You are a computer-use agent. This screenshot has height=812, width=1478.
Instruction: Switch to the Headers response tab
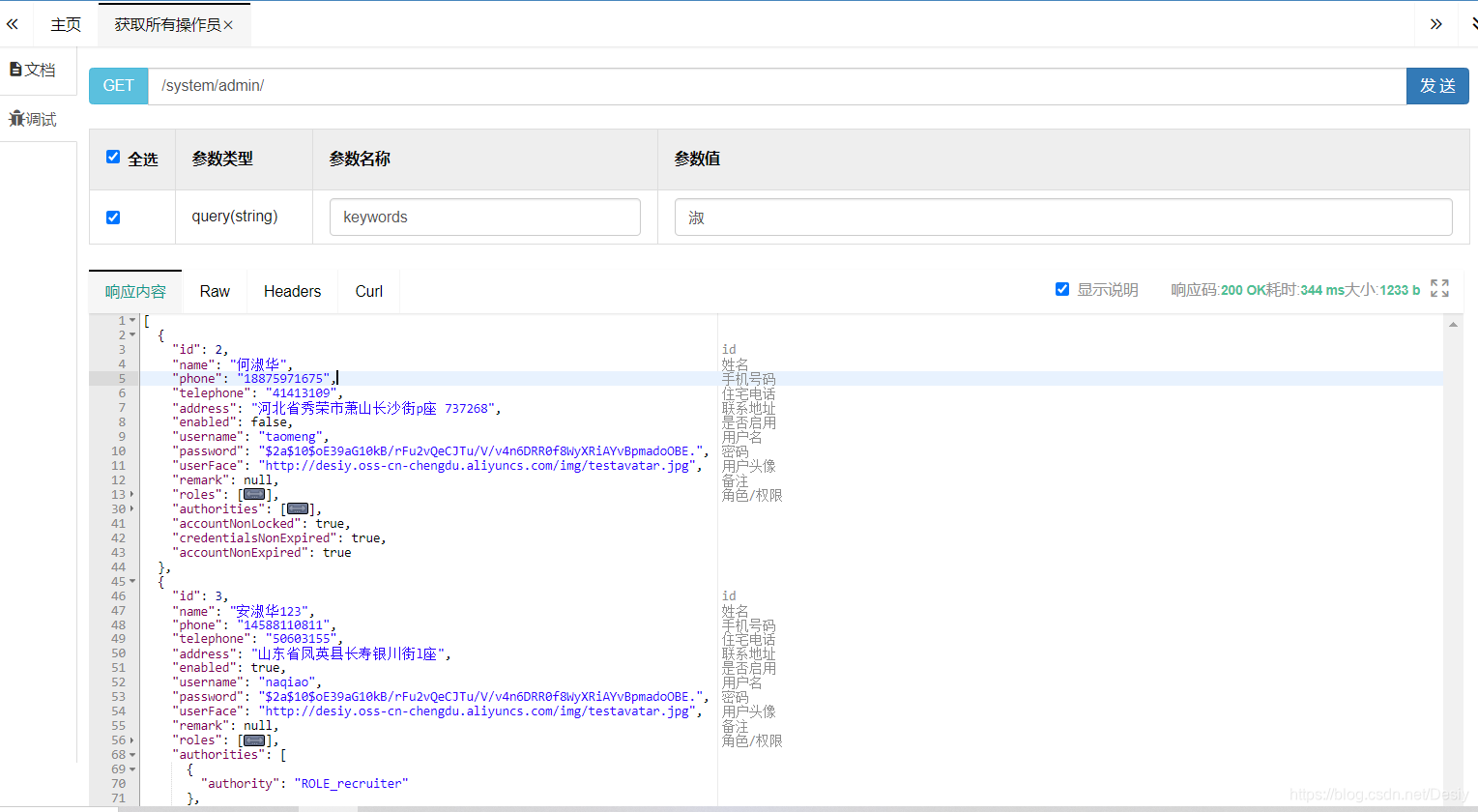292,291
